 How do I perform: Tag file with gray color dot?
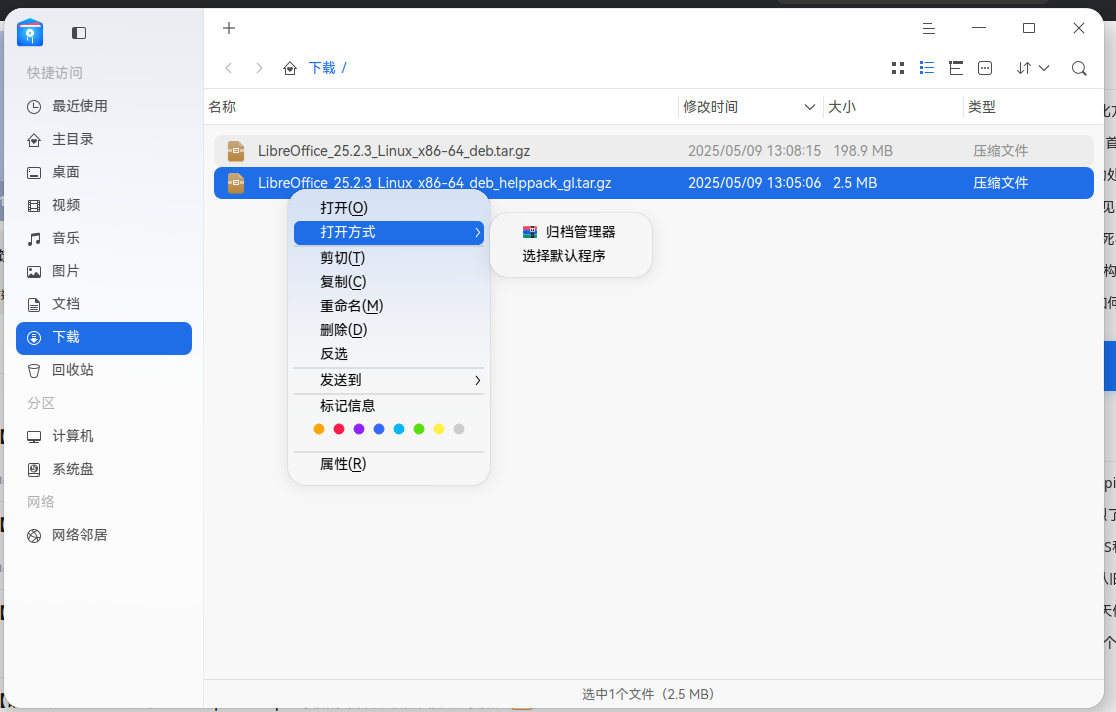coord(458,429)
